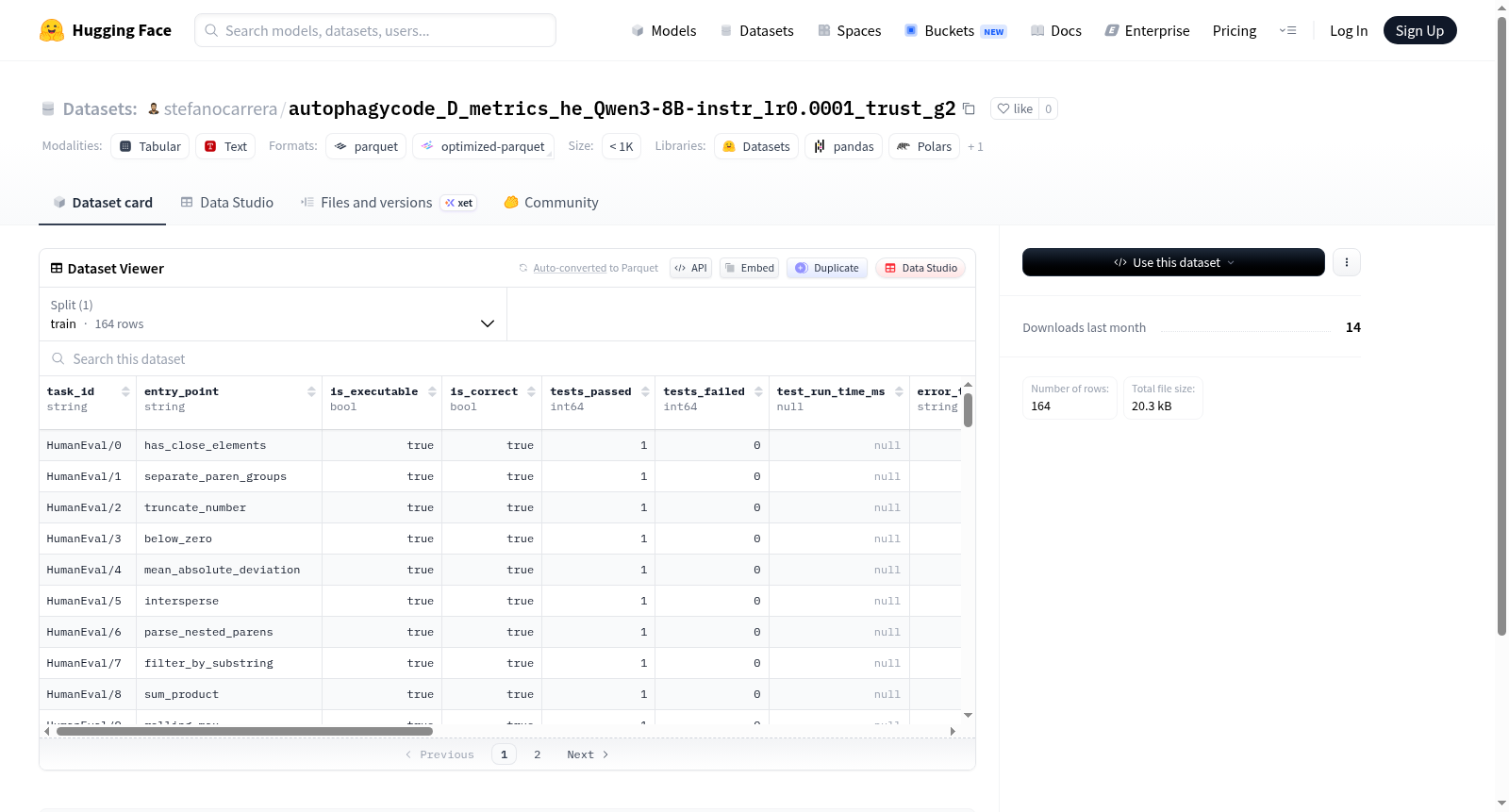
Task: Sort by entry_point column
Action: click(311, 391)
